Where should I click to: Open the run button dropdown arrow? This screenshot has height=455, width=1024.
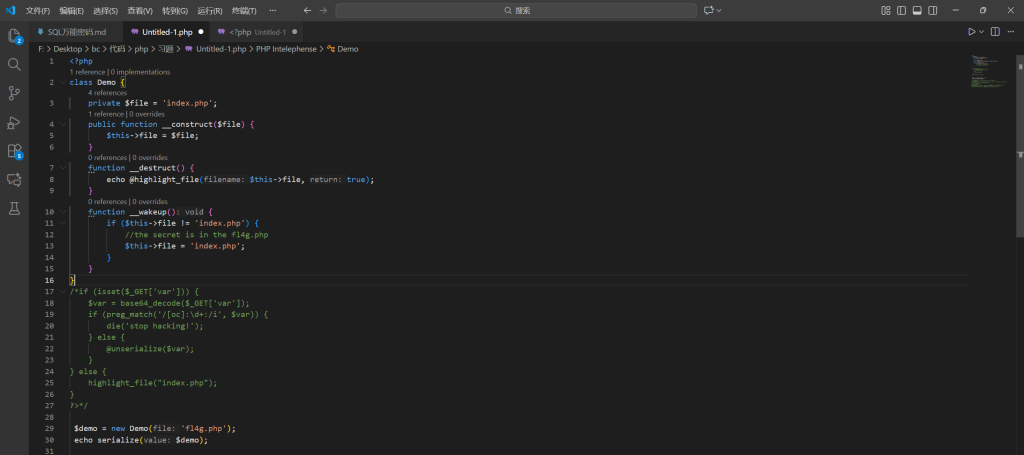[980, 32]
